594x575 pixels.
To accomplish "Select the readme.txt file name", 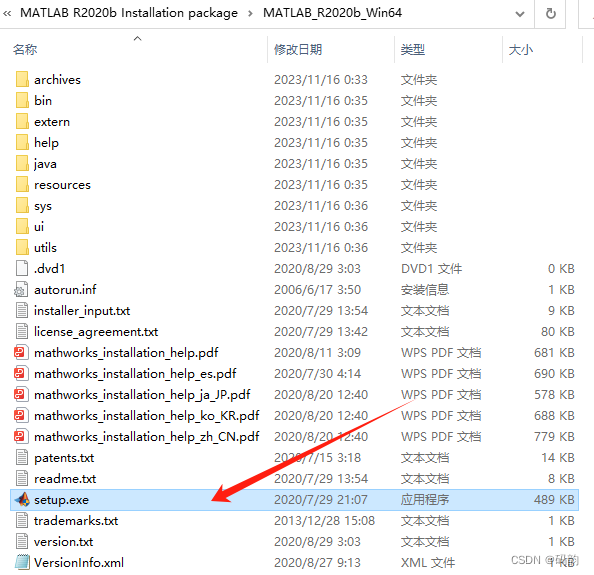I will 65,479.
